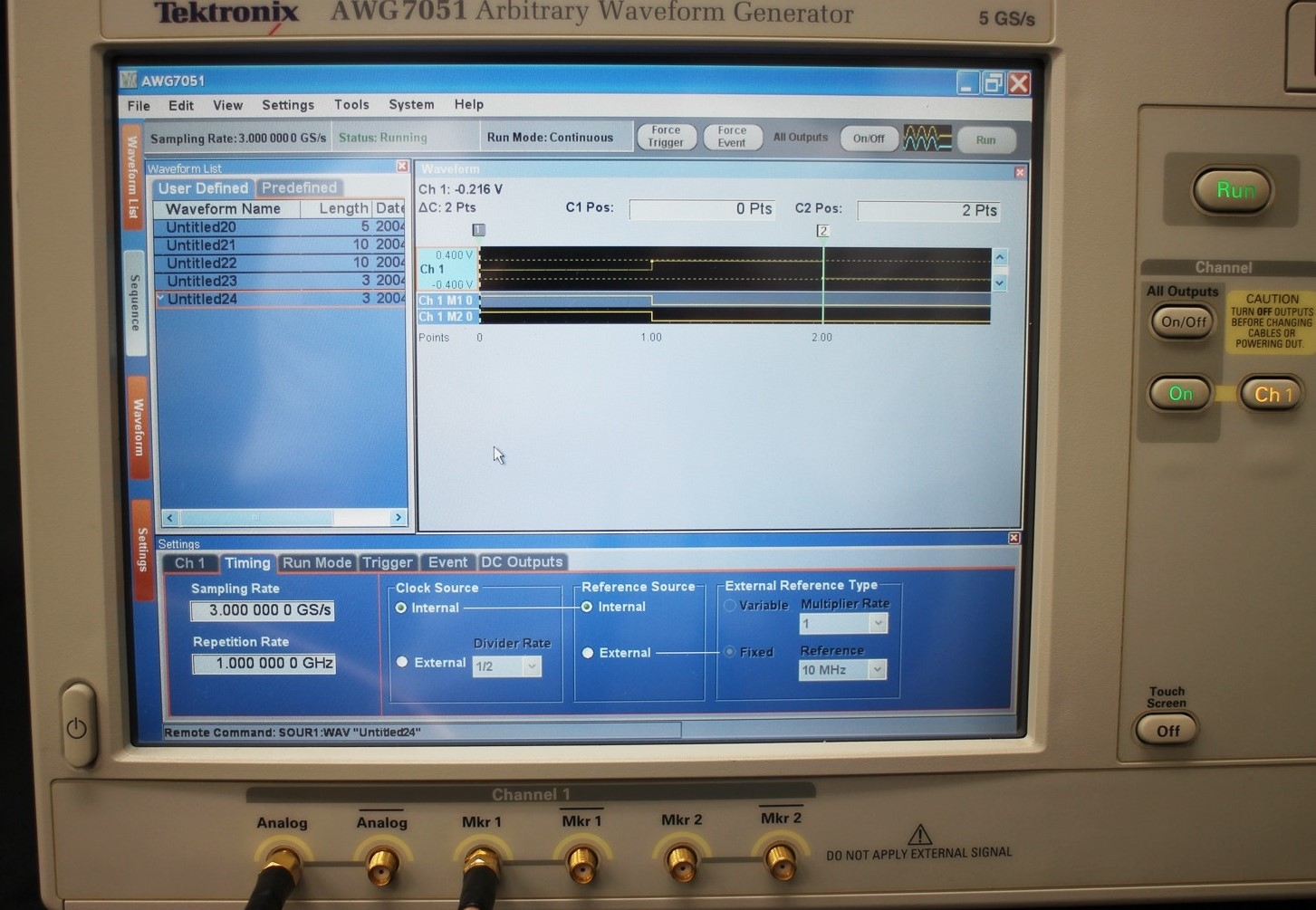Select the User Defined waveform tab
1316x910 pixels.
coord(203,188)
